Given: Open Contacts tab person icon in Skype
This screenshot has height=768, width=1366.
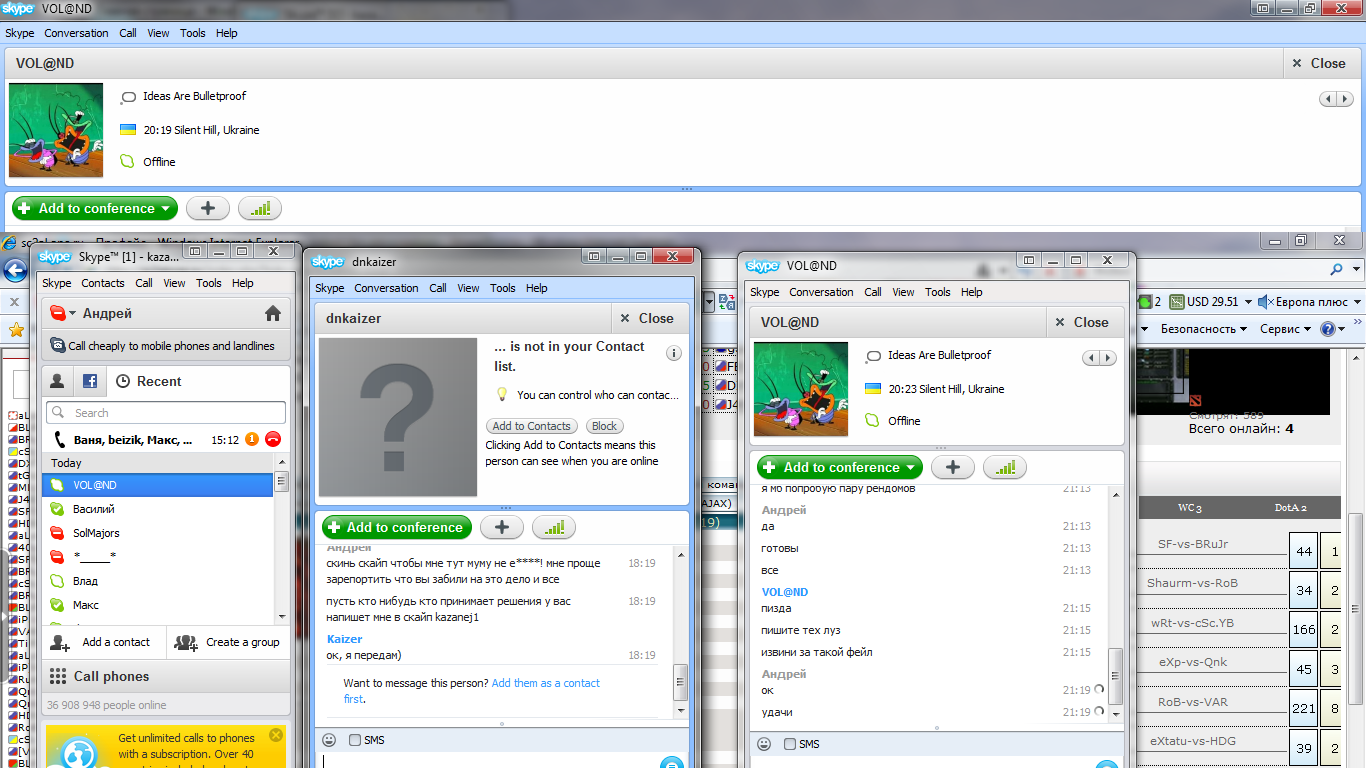Looking at the screenshot, I should (58, 381).
